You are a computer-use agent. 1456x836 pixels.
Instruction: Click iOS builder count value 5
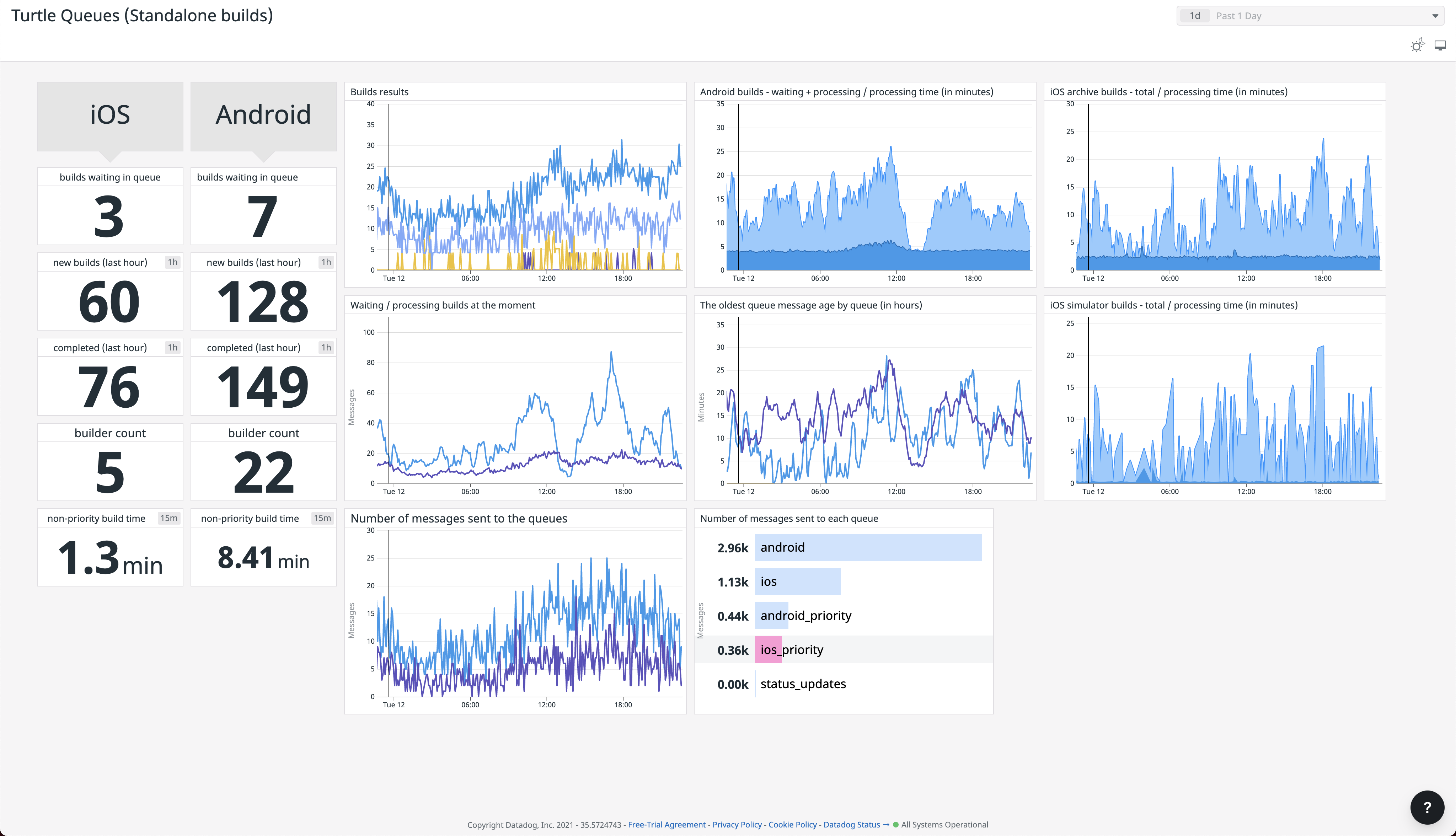pos(109,472)
